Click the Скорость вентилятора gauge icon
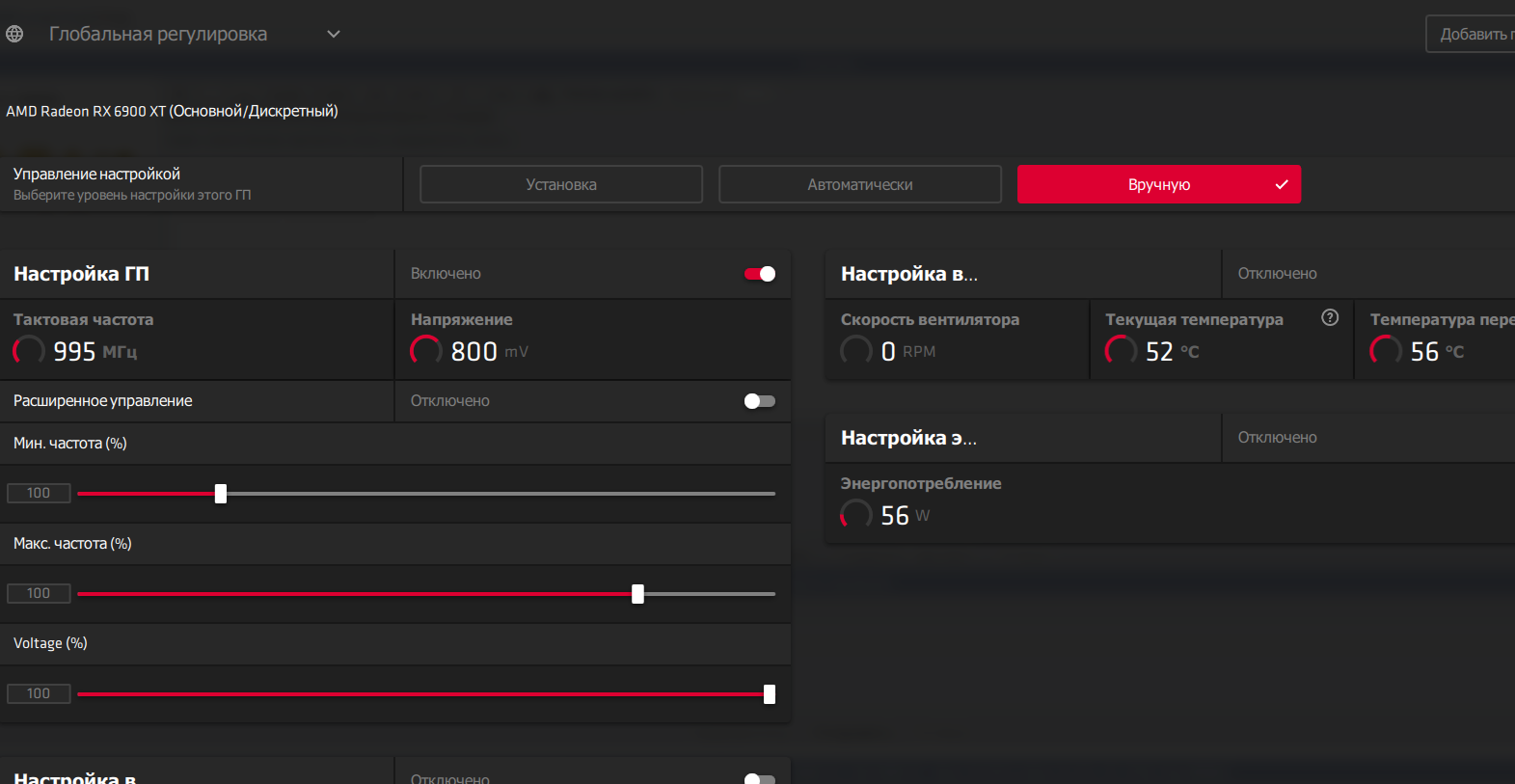The image size is (1515, 784). (856, 350)
